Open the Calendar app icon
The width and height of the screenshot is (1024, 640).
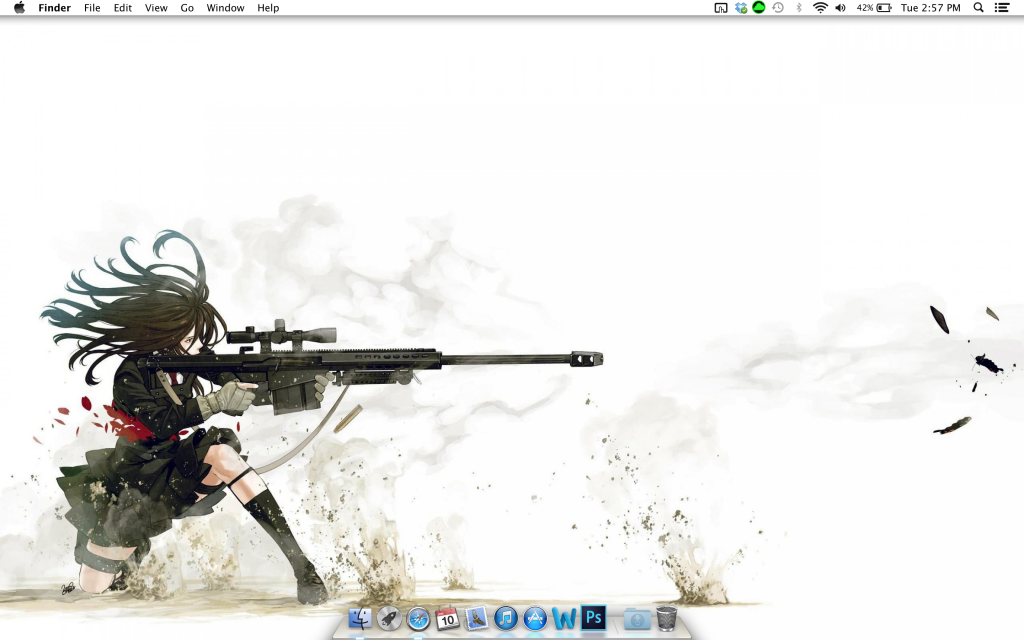click(447, 619)
